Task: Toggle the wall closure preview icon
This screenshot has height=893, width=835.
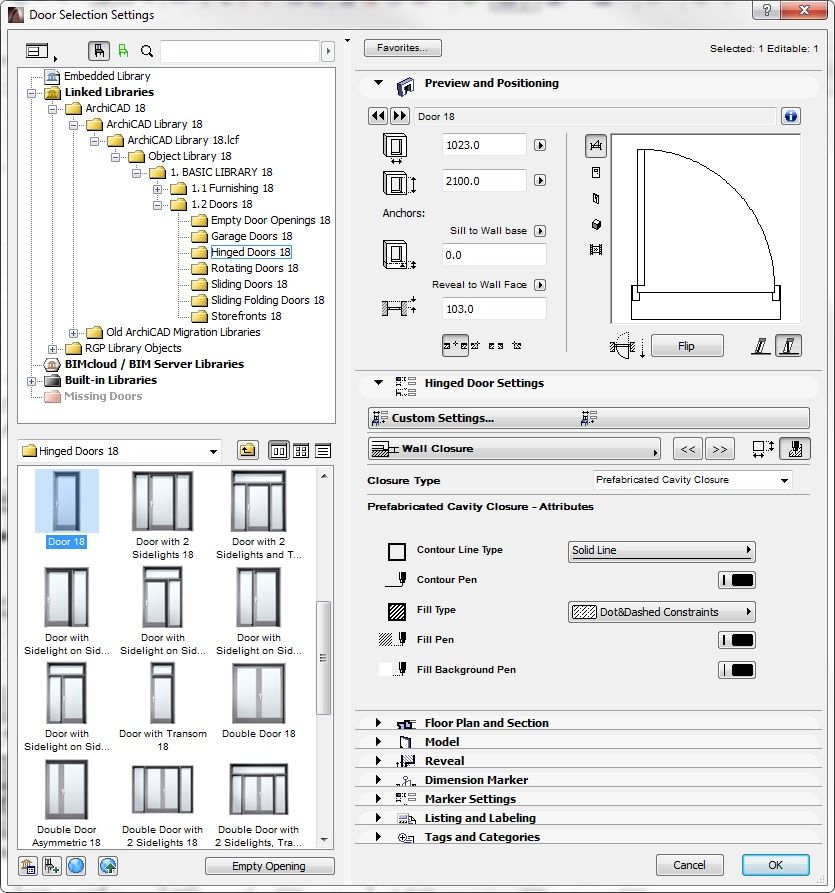Action: [795, 449]
